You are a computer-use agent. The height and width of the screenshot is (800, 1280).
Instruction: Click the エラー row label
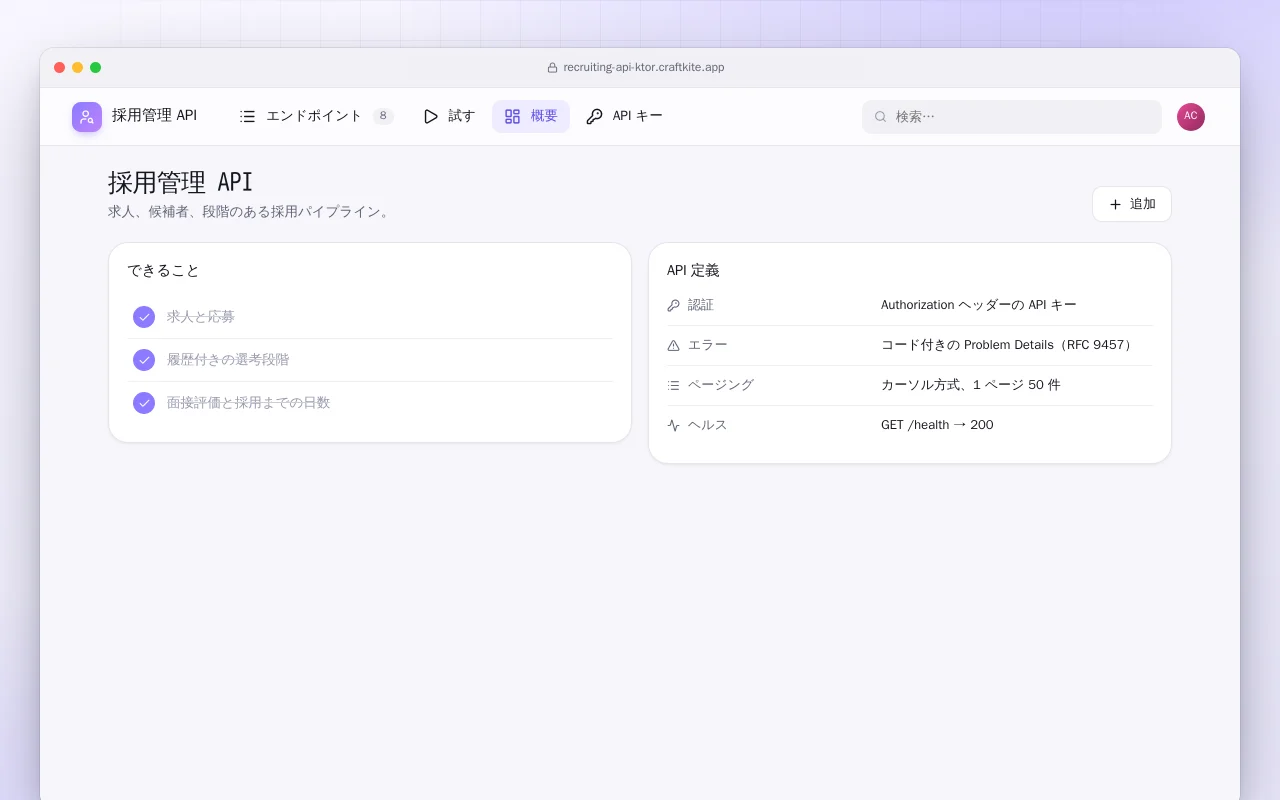click(x=708, y=345)
